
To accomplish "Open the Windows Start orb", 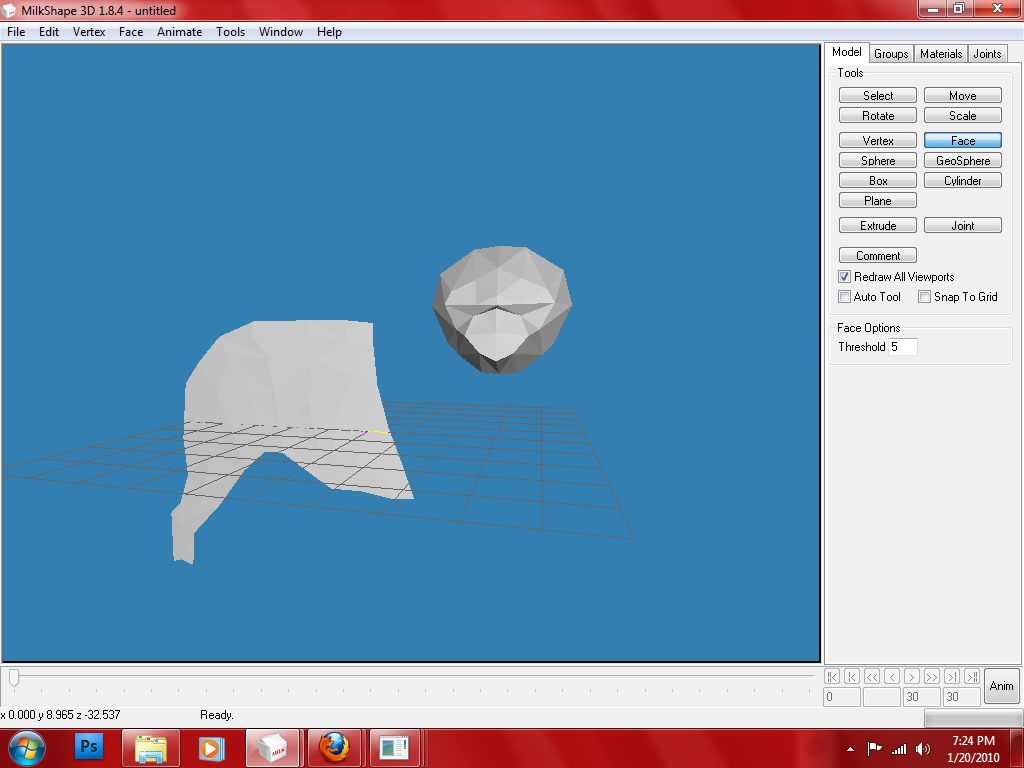I will point(27,748).
